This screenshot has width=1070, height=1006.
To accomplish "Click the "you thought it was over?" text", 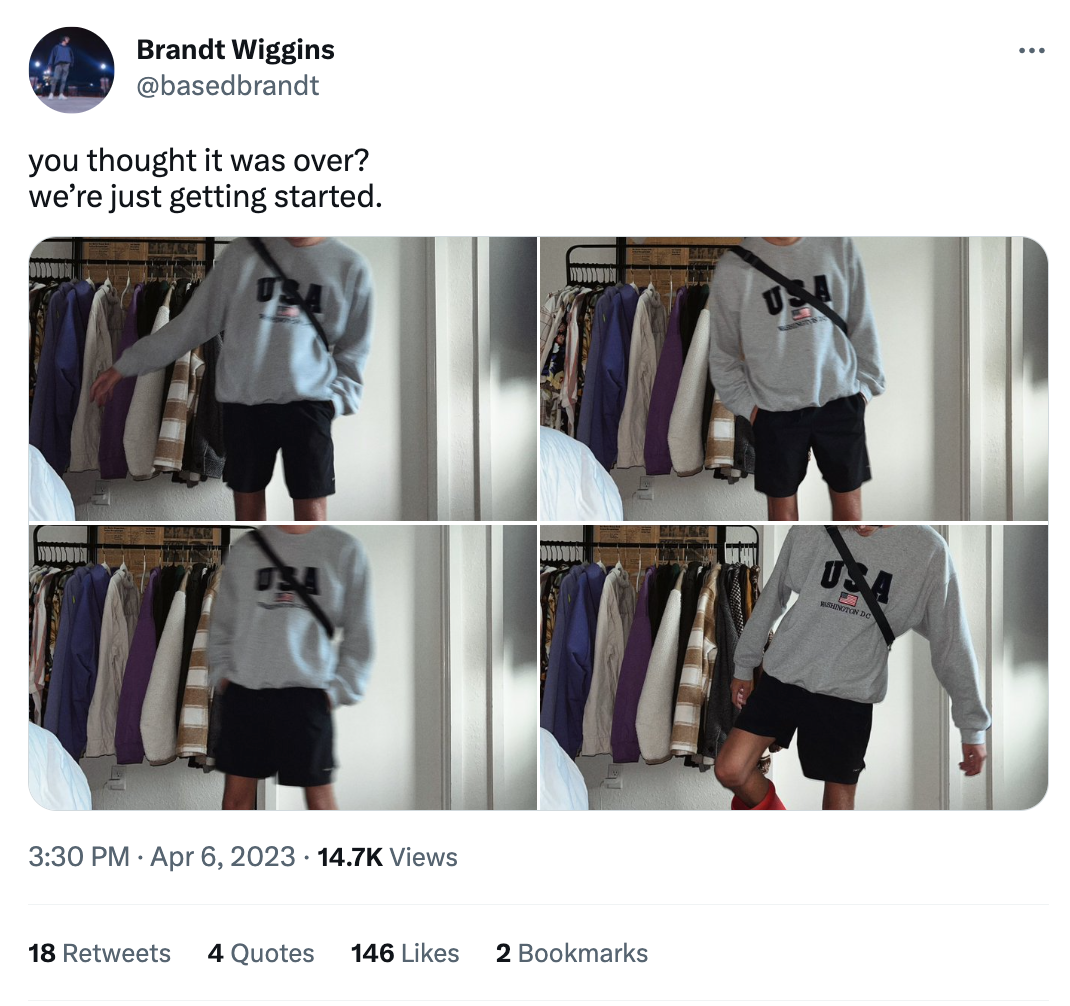I will tap(199, 160).
